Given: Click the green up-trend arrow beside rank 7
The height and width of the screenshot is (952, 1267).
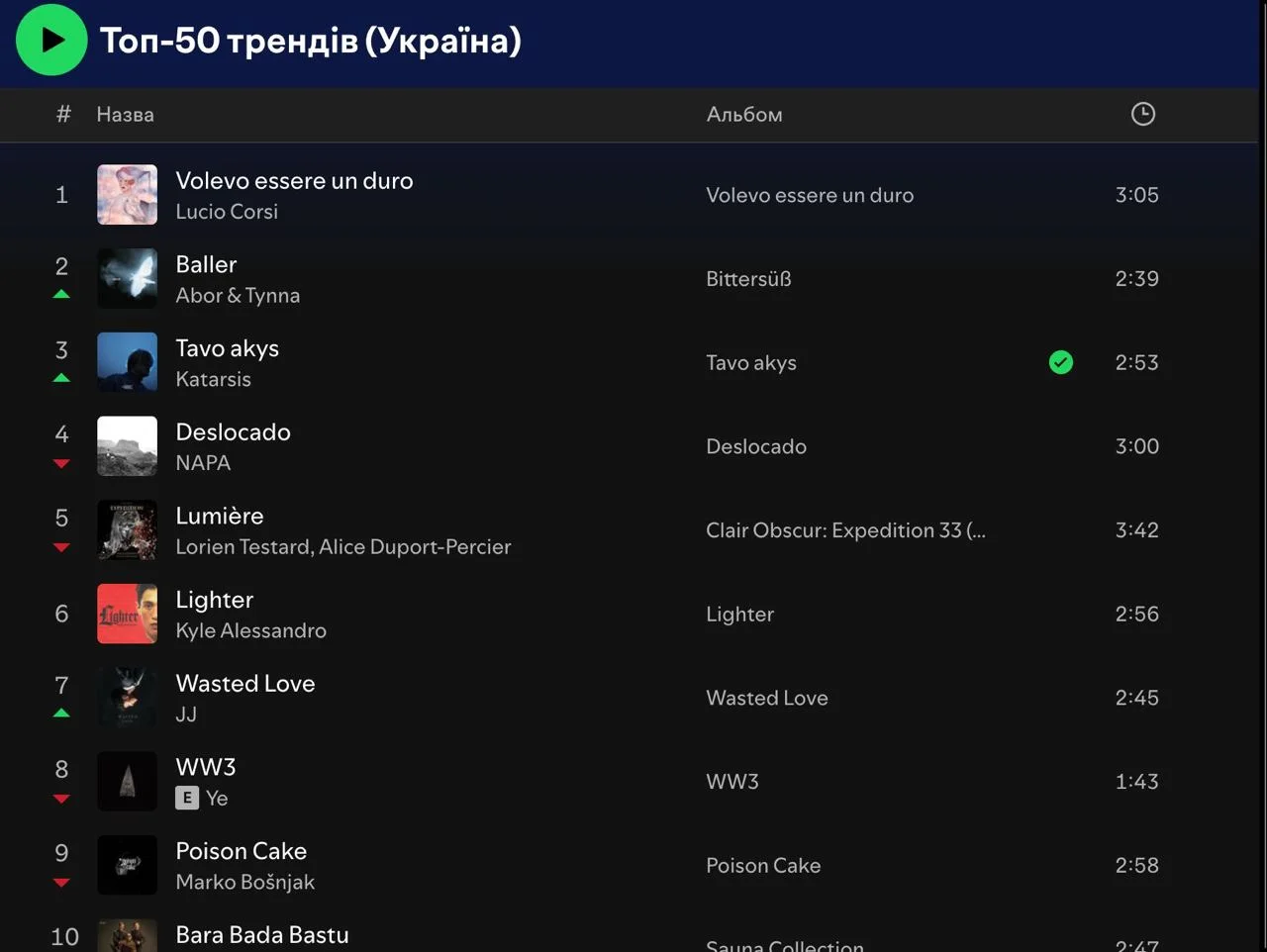Looking at the screenshot, I should pyautogui.click(x=61, y=713).
